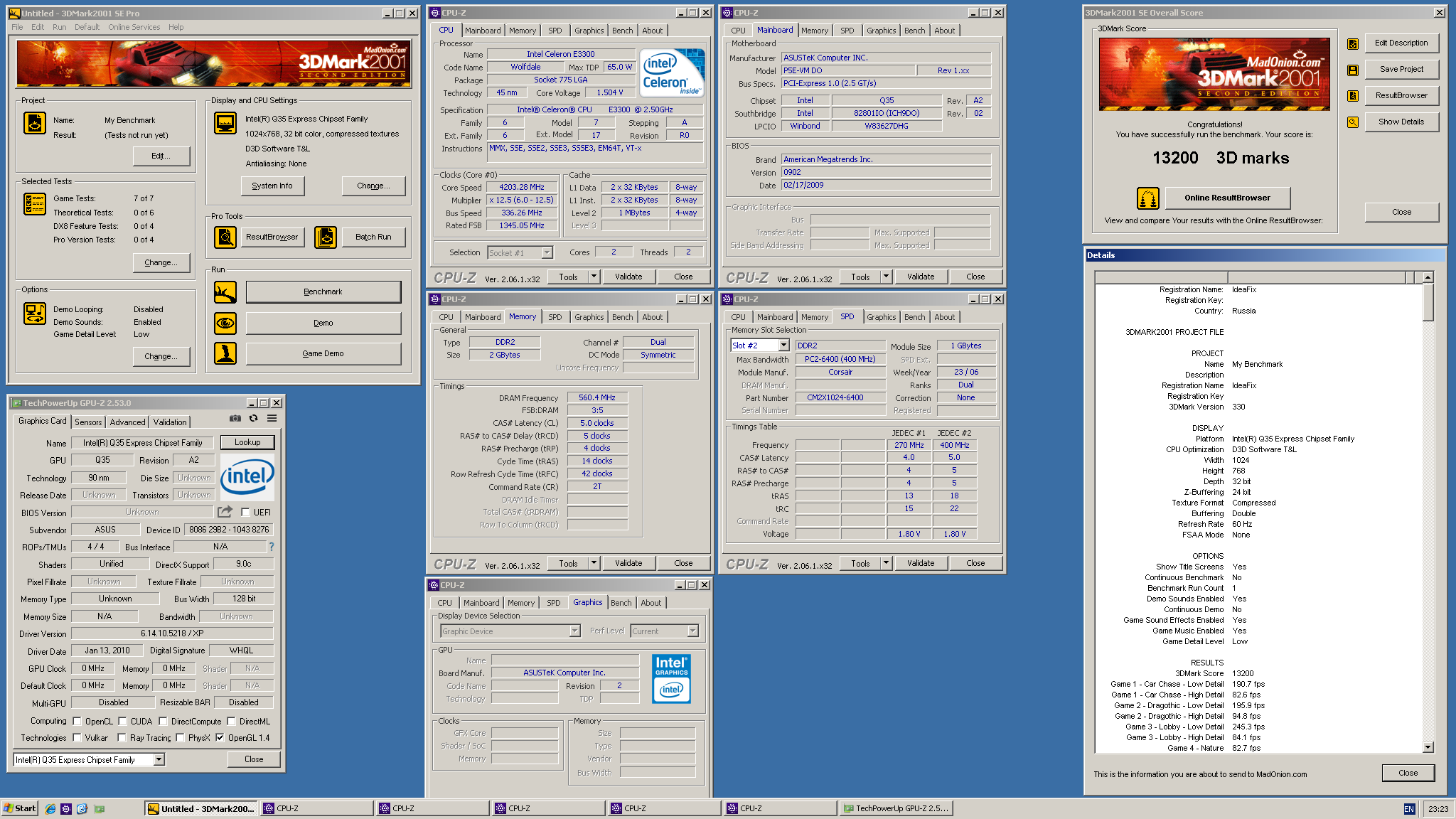Image resolution: width=1456 pixels, height=819 pixels.
Task: Open the Slot #2 memory slot dropdown
Action: [783, 345]
